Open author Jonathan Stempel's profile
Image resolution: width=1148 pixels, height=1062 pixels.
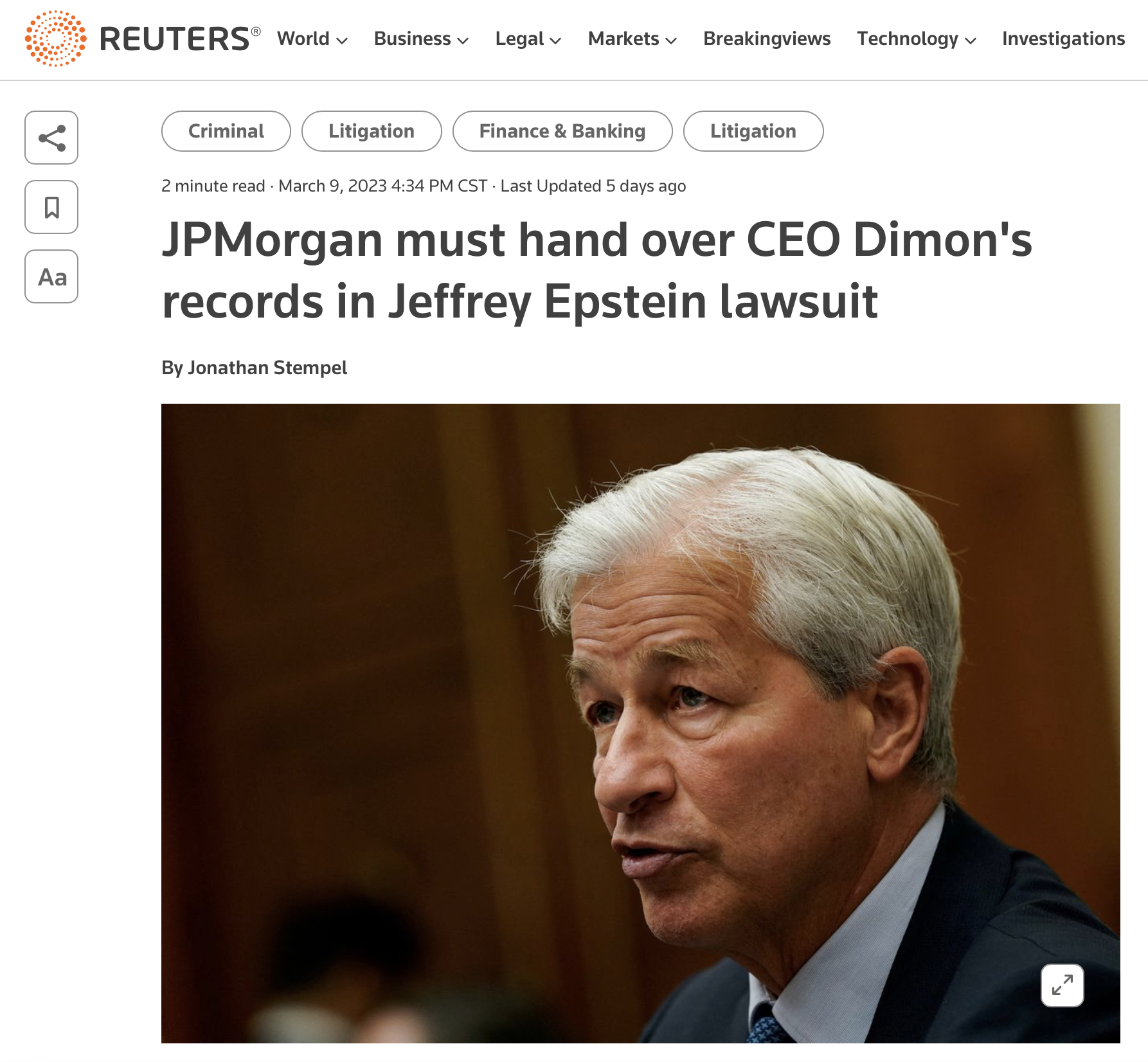click(x=267, y=368)
